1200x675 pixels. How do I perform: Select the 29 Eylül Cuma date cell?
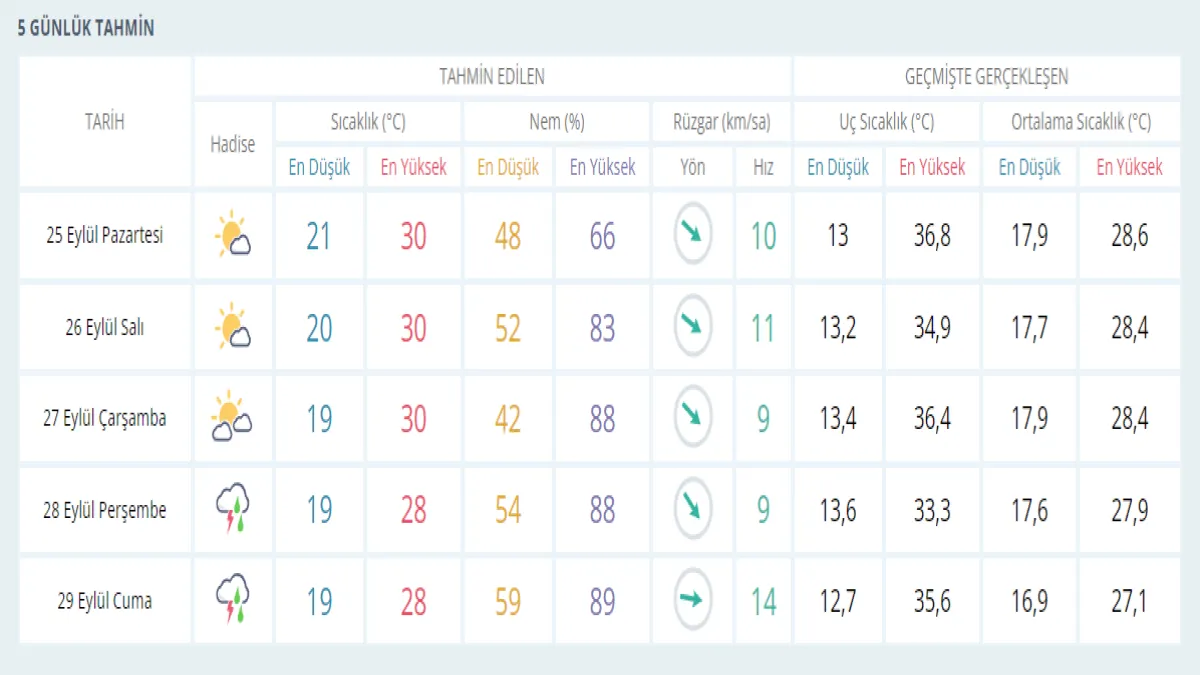point(105,601)
